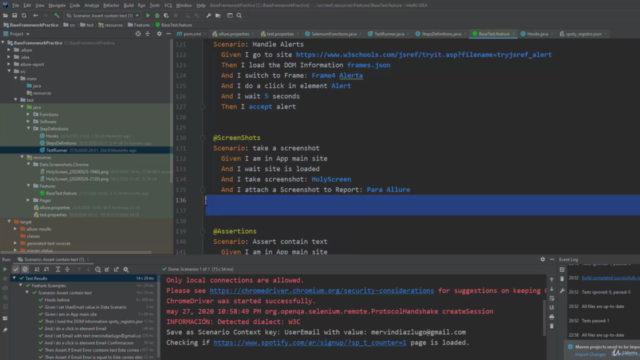Open the w3schools tryit URL link in editor
The width and height of the screenshot is (640, 360).
point(424,55)
